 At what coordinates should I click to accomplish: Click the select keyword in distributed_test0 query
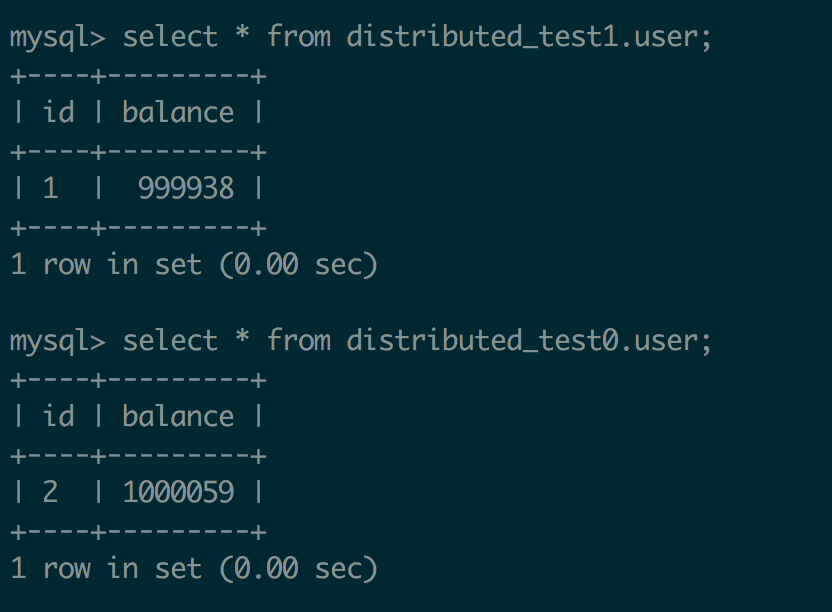170,341
